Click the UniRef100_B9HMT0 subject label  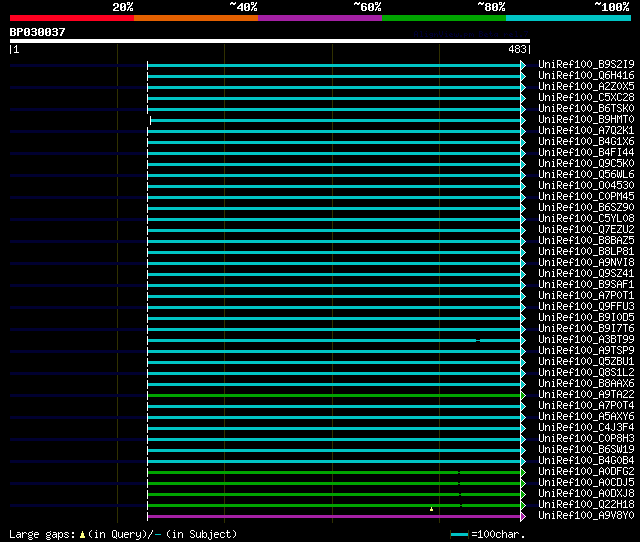tap(586, 120)
